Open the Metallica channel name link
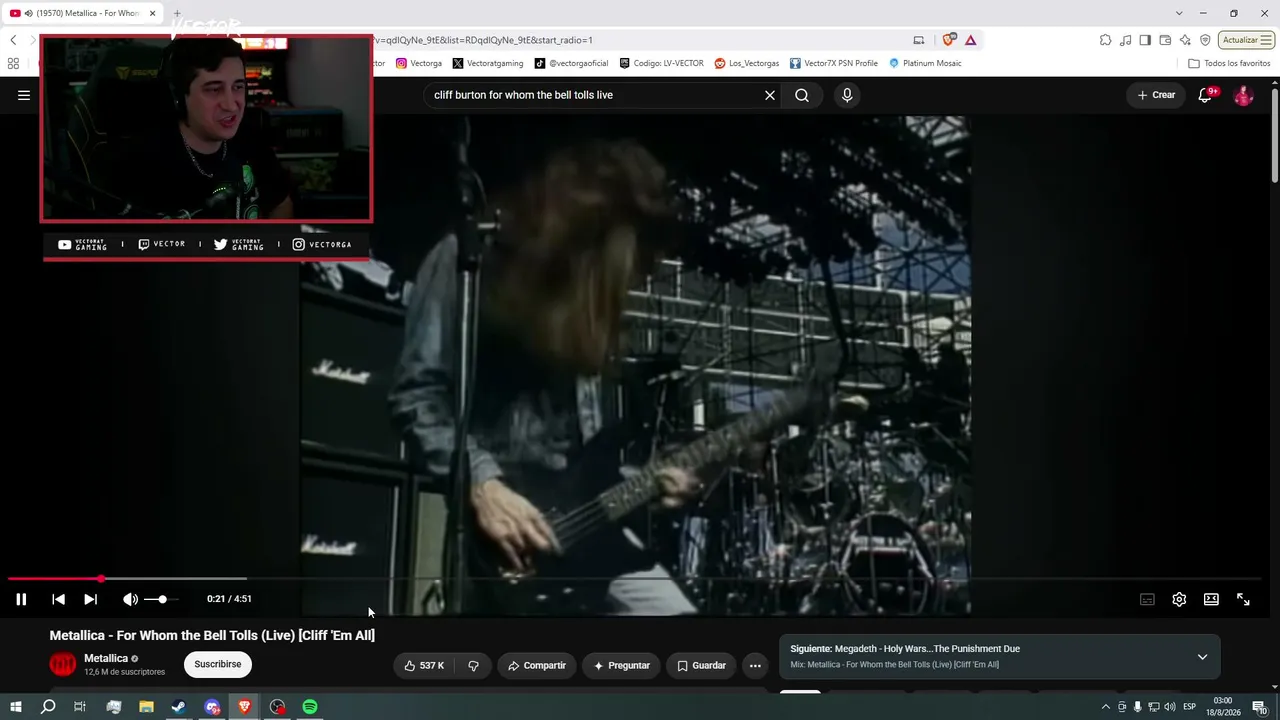Image resolution: width=1280 pixels, height=720 pixels. [106, 658]
